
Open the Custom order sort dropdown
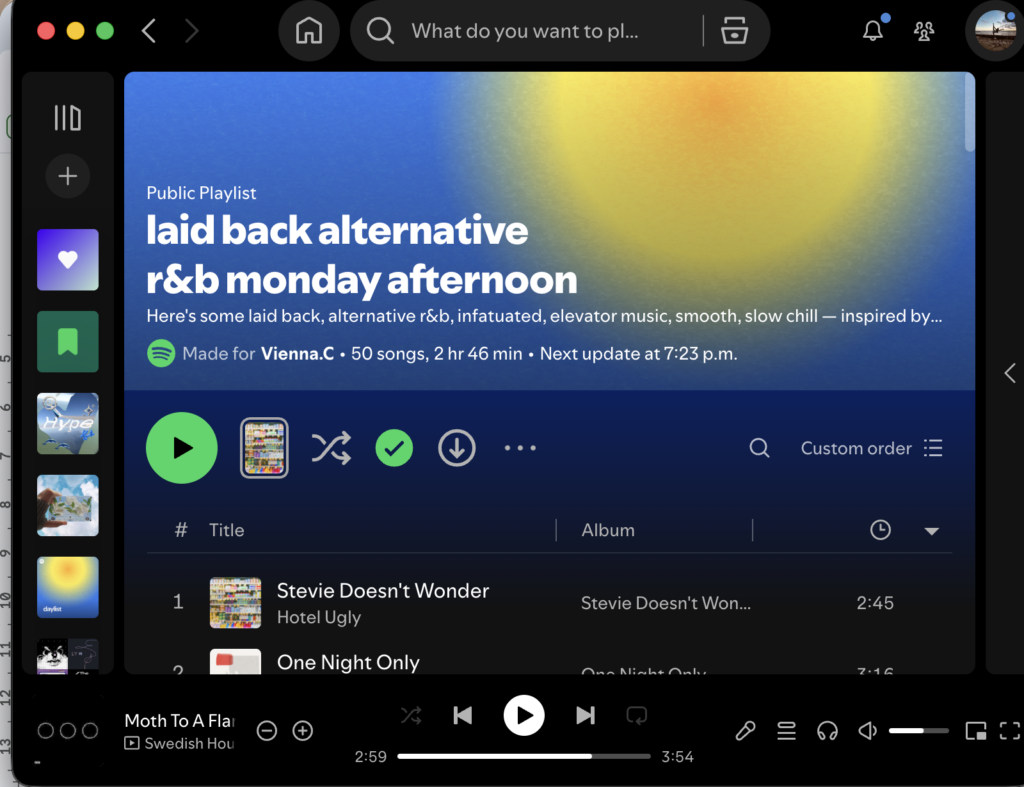871,448
